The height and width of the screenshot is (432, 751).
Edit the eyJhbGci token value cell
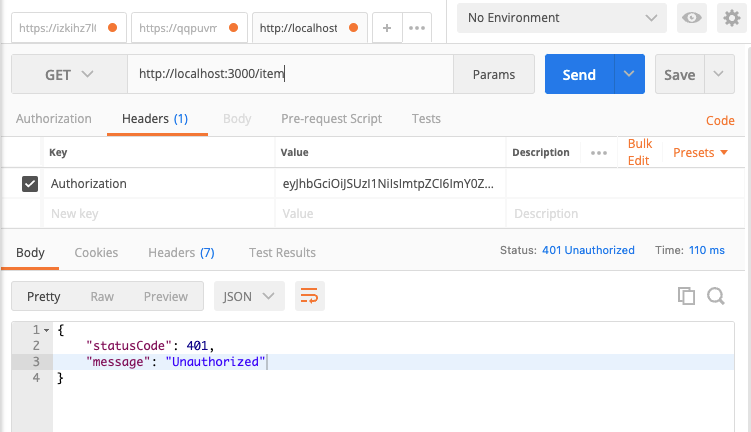tap(390, 183)
